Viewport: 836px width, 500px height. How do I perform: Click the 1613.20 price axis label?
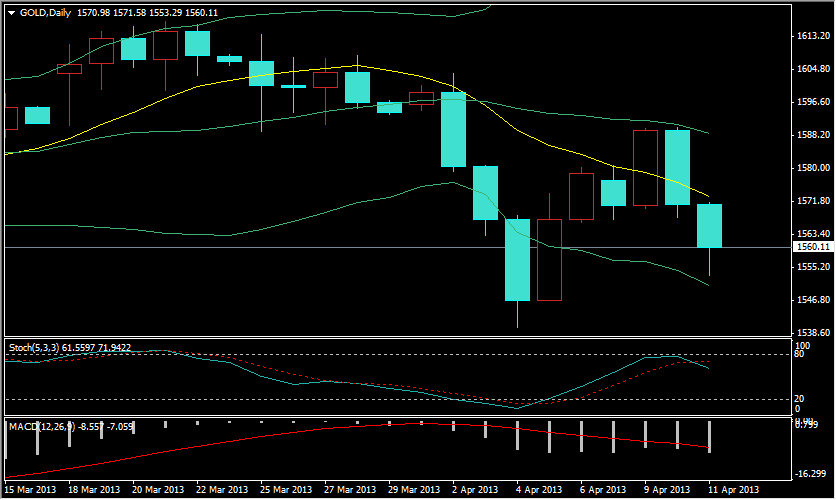coord(811,36)
